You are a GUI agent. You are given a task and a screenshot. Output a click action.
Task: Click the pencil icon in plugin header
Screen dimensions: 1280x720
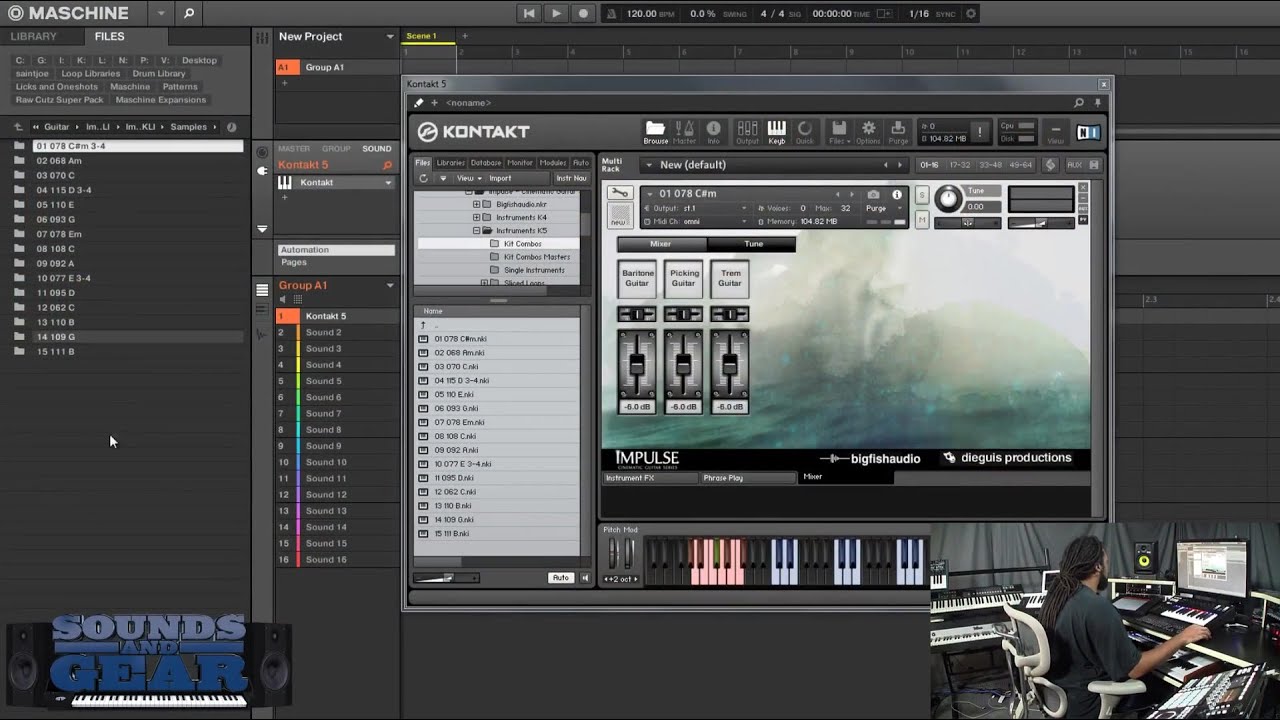tap(419, 102)
